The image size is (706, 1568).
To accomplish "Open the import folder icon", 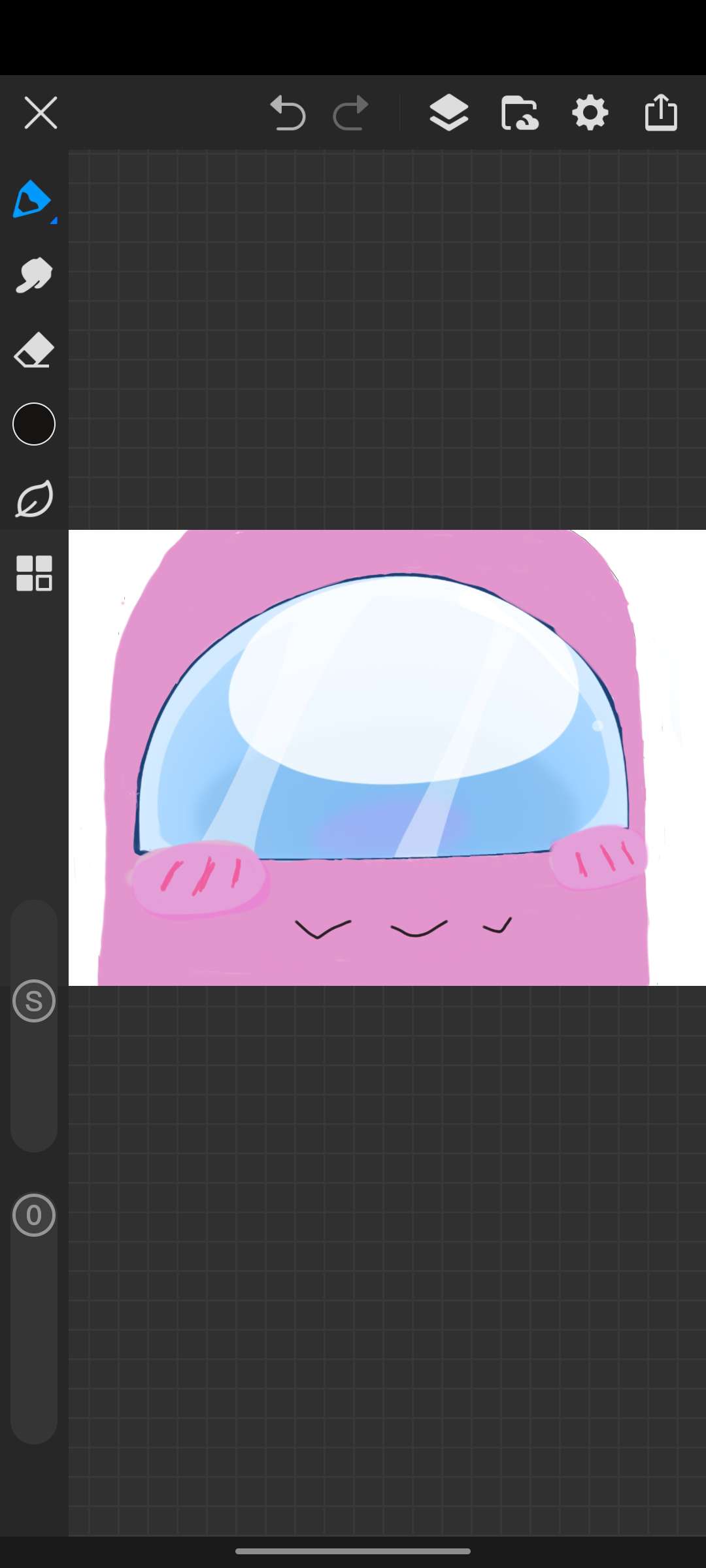I will click(x=520, y=113).
